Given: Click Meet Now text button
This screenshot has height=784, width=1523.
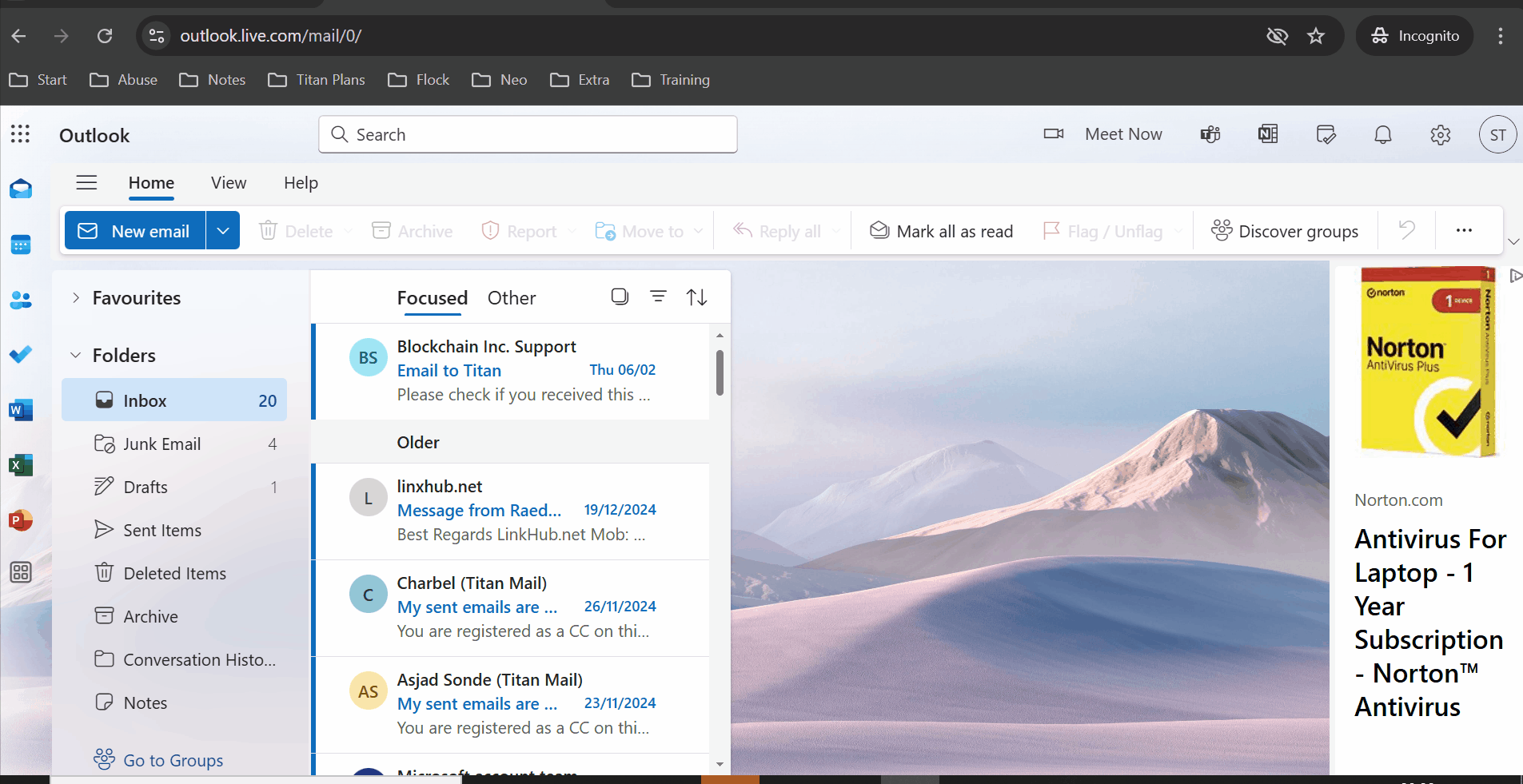Looking at the screenshot, I should coord(1123,134).
